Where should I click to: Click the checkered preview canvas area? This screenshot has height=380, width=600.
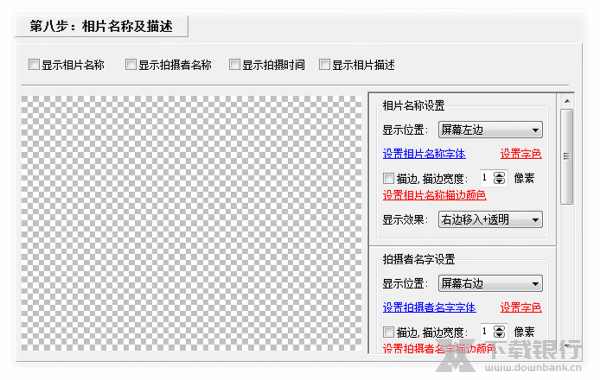tap(191, 223)
